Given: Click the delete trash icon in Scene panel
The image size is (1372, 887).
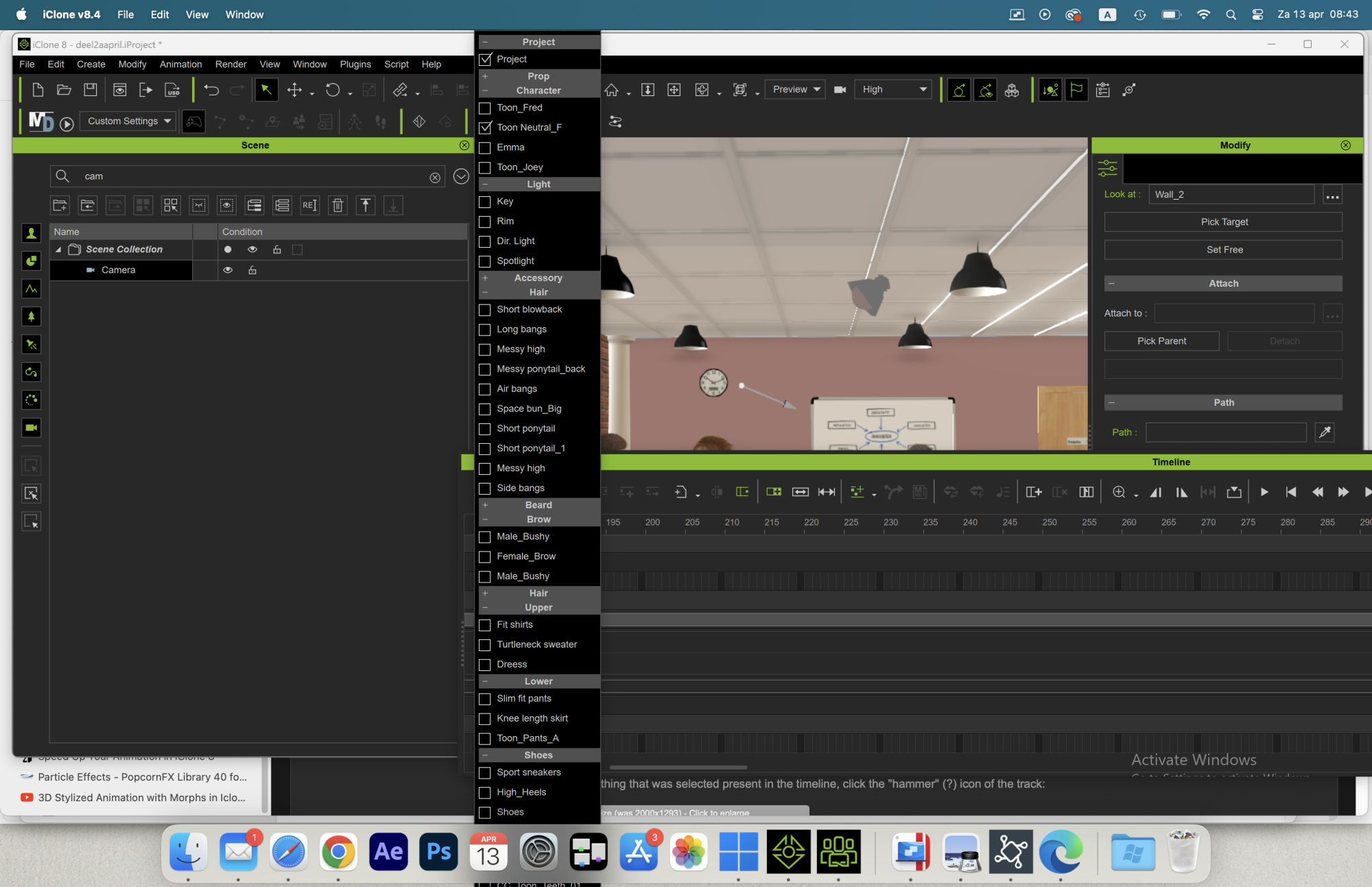Looking at the screenshot, I should pos(338,205).
